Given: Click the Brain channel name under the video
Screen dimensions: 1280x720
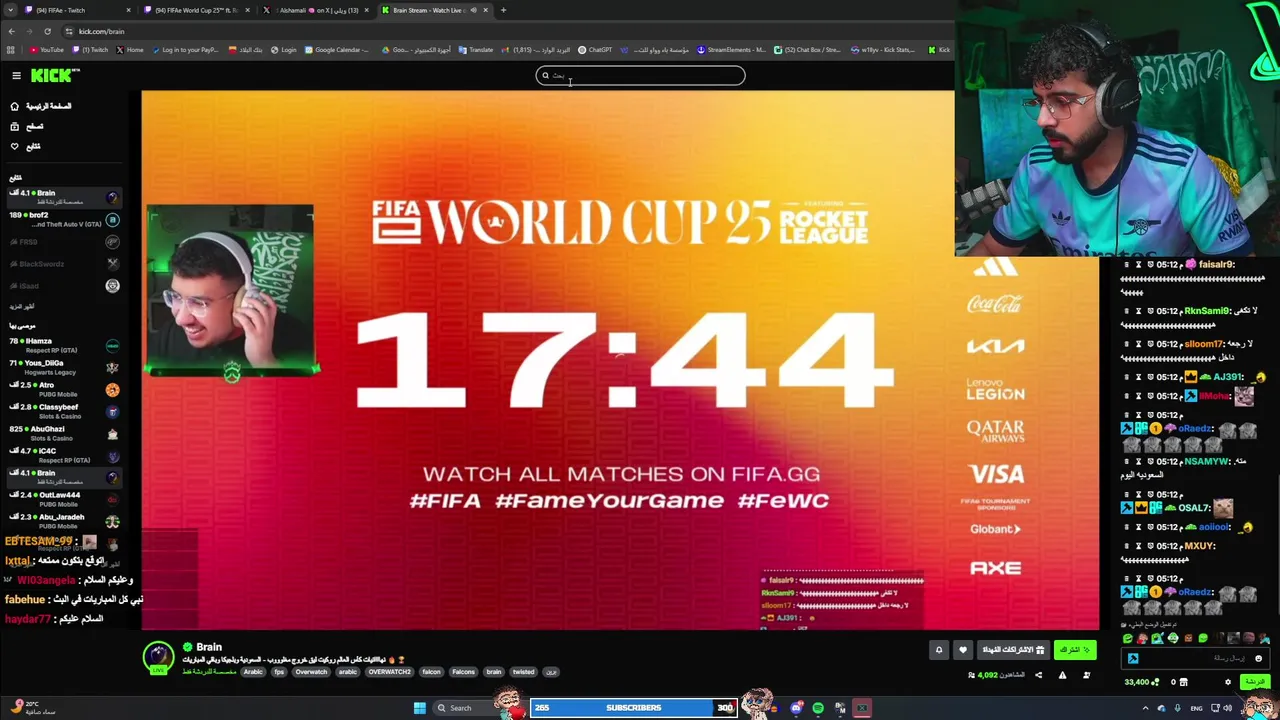Looking at the screenshot, I should coord(209,647).
